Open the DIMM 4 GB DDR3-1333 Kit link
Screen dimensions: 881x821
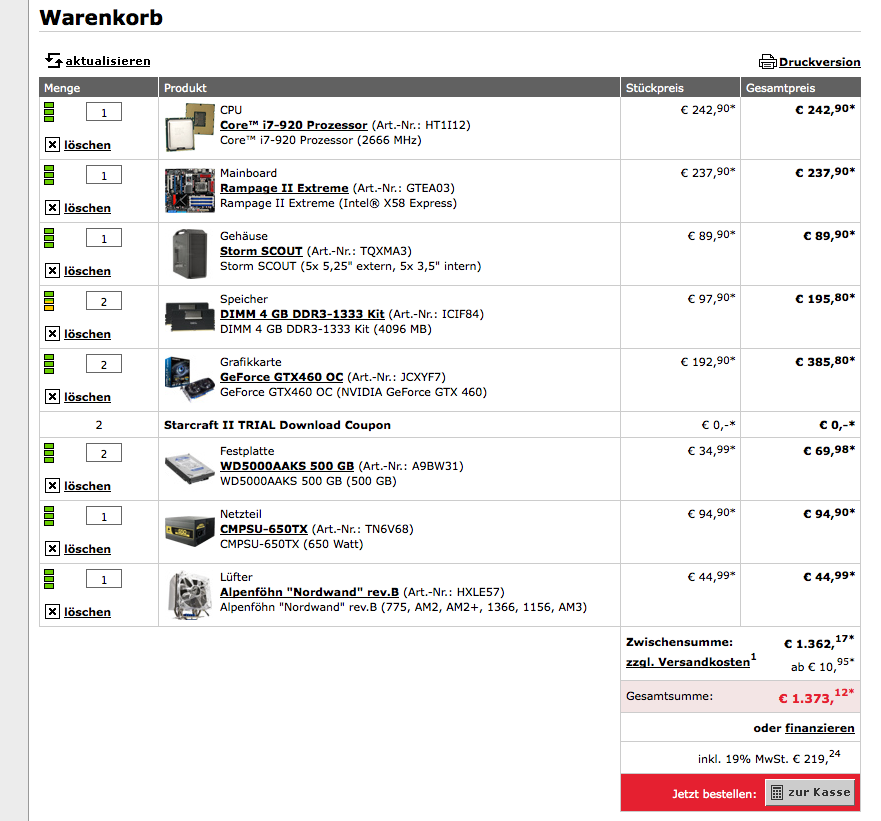pos(302,314)
